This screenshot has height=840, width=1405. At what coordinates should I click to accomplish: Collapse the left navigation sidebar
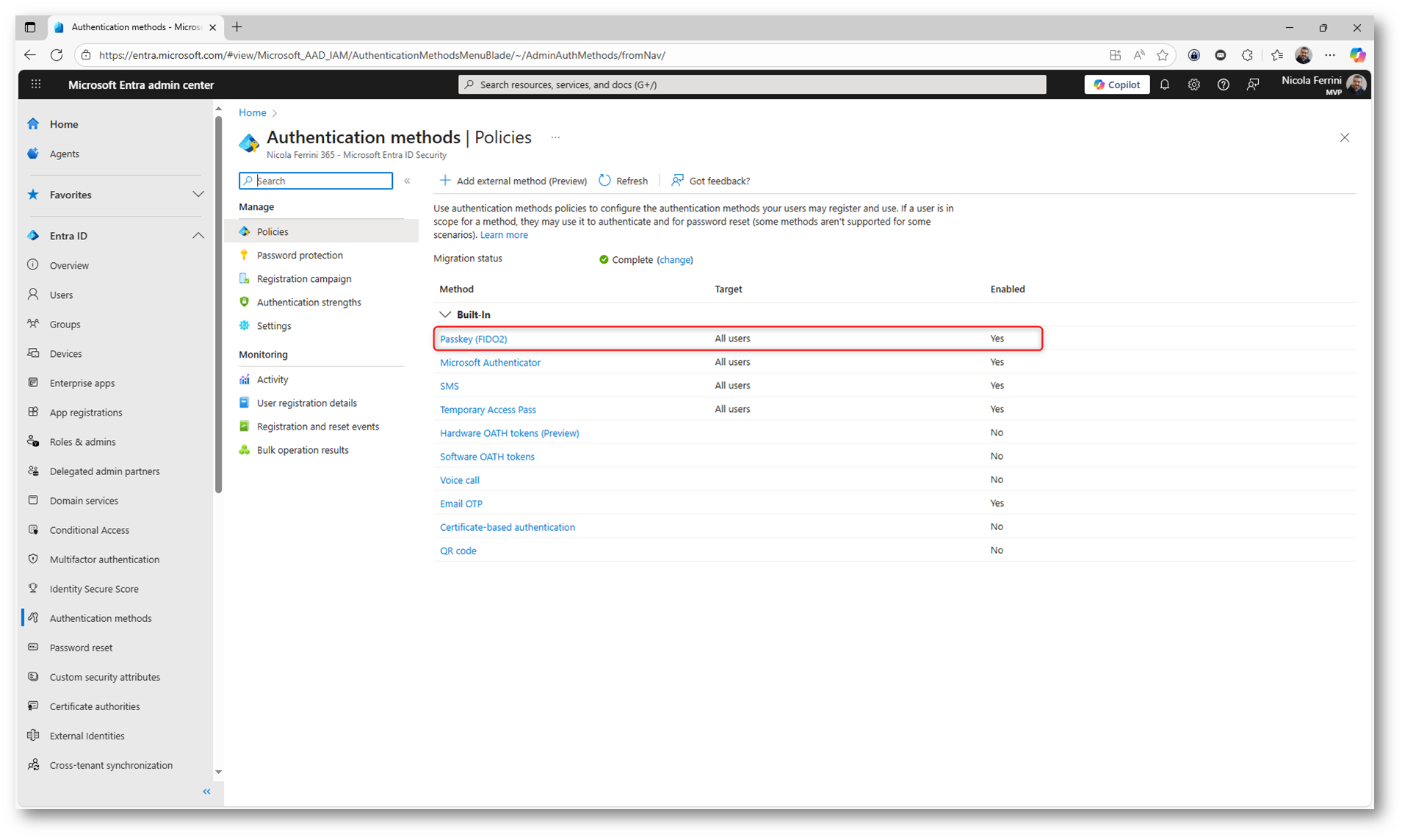click(x=206, y=792)
